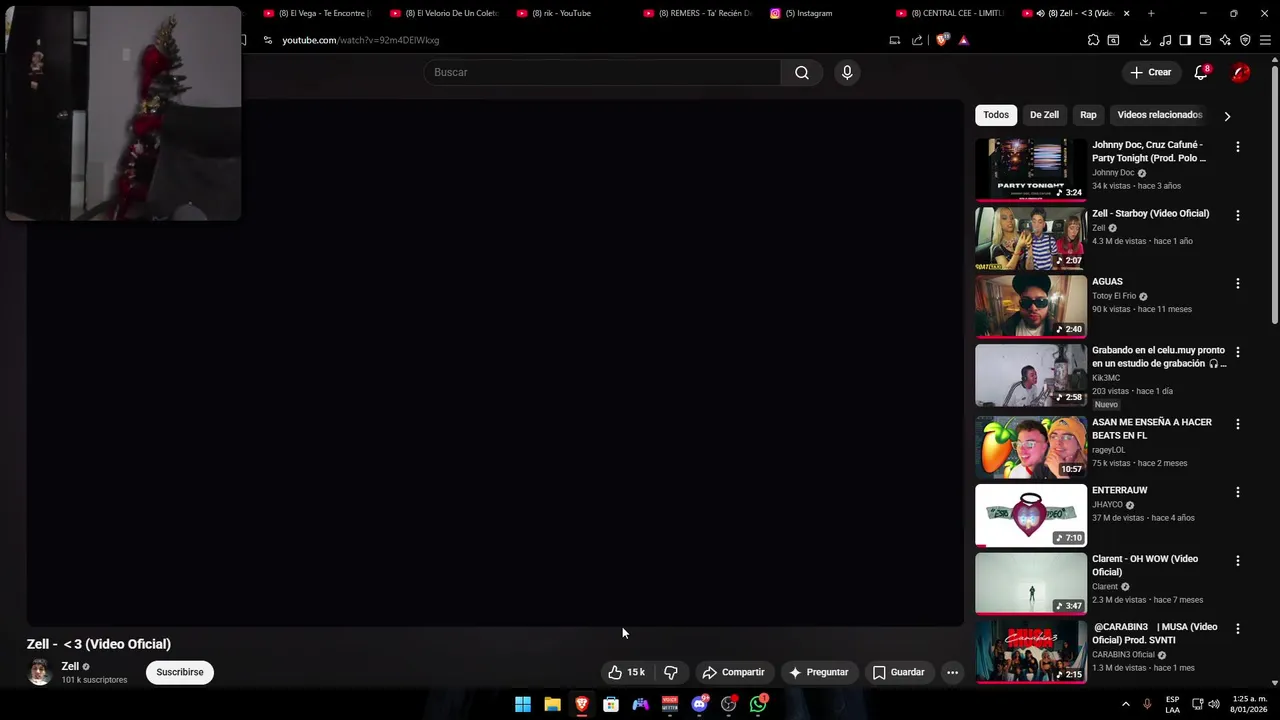Switch to El Vega - Te Encontre tab
1280x720 pixels.
point(317,13)
